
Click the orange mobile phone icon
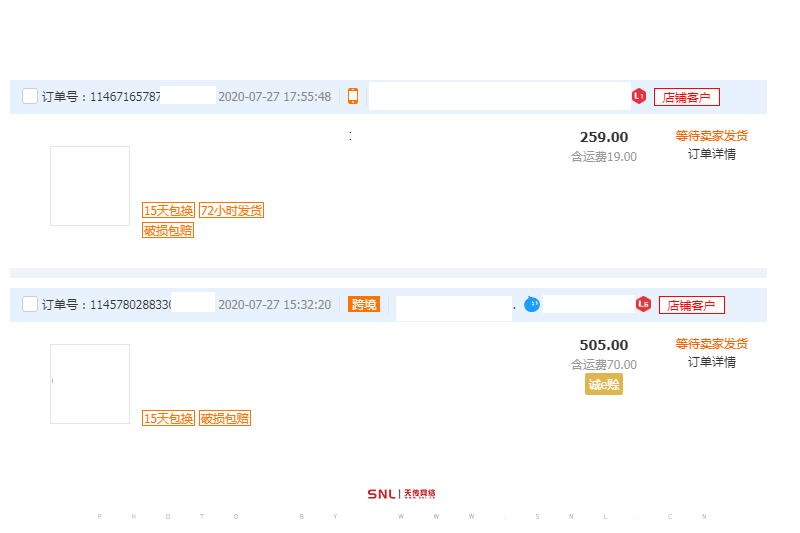[x=353, y=97]
